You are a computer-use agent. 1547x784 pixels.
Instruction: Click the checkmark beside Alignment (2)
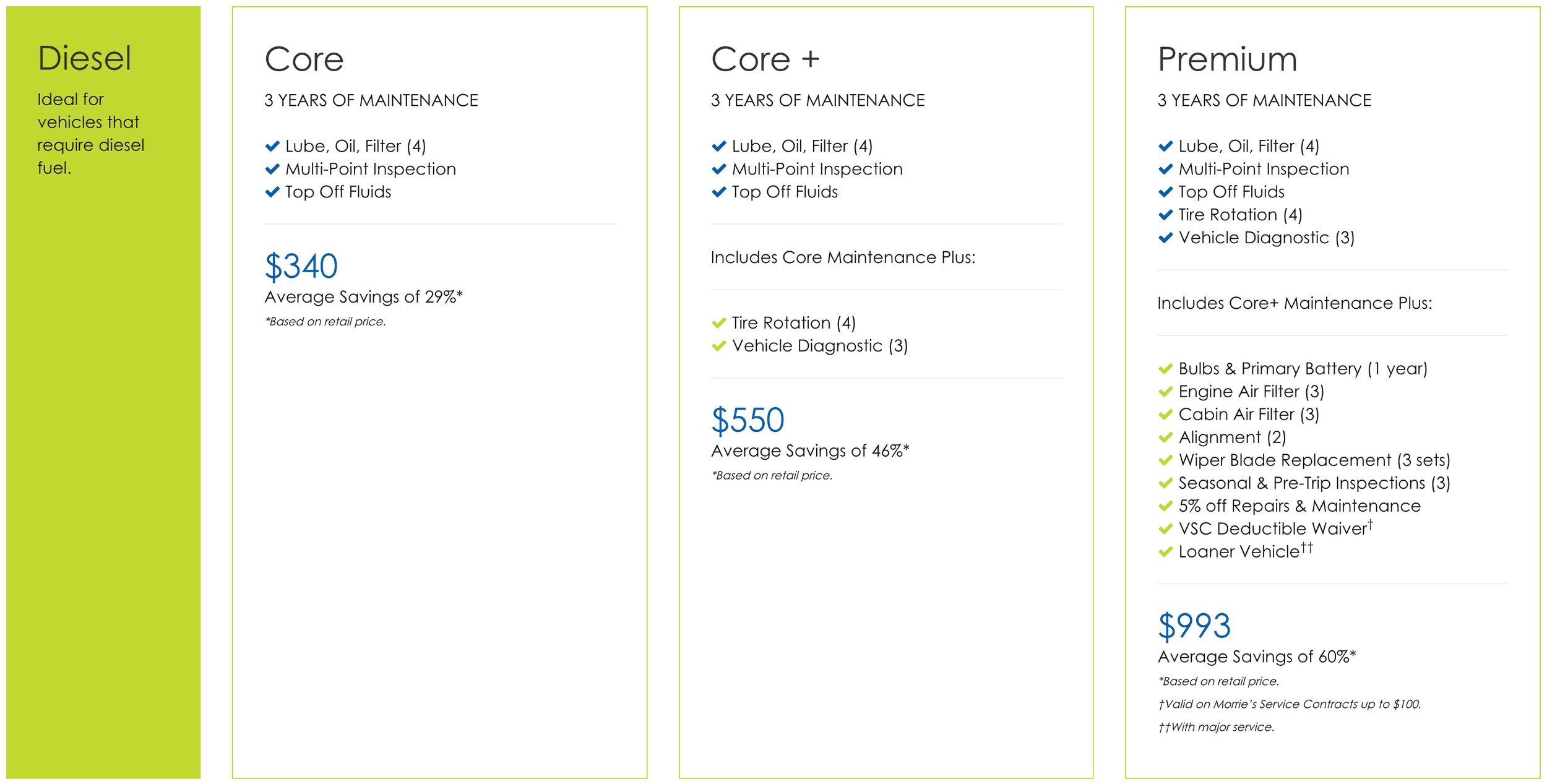coord(1165,437)
